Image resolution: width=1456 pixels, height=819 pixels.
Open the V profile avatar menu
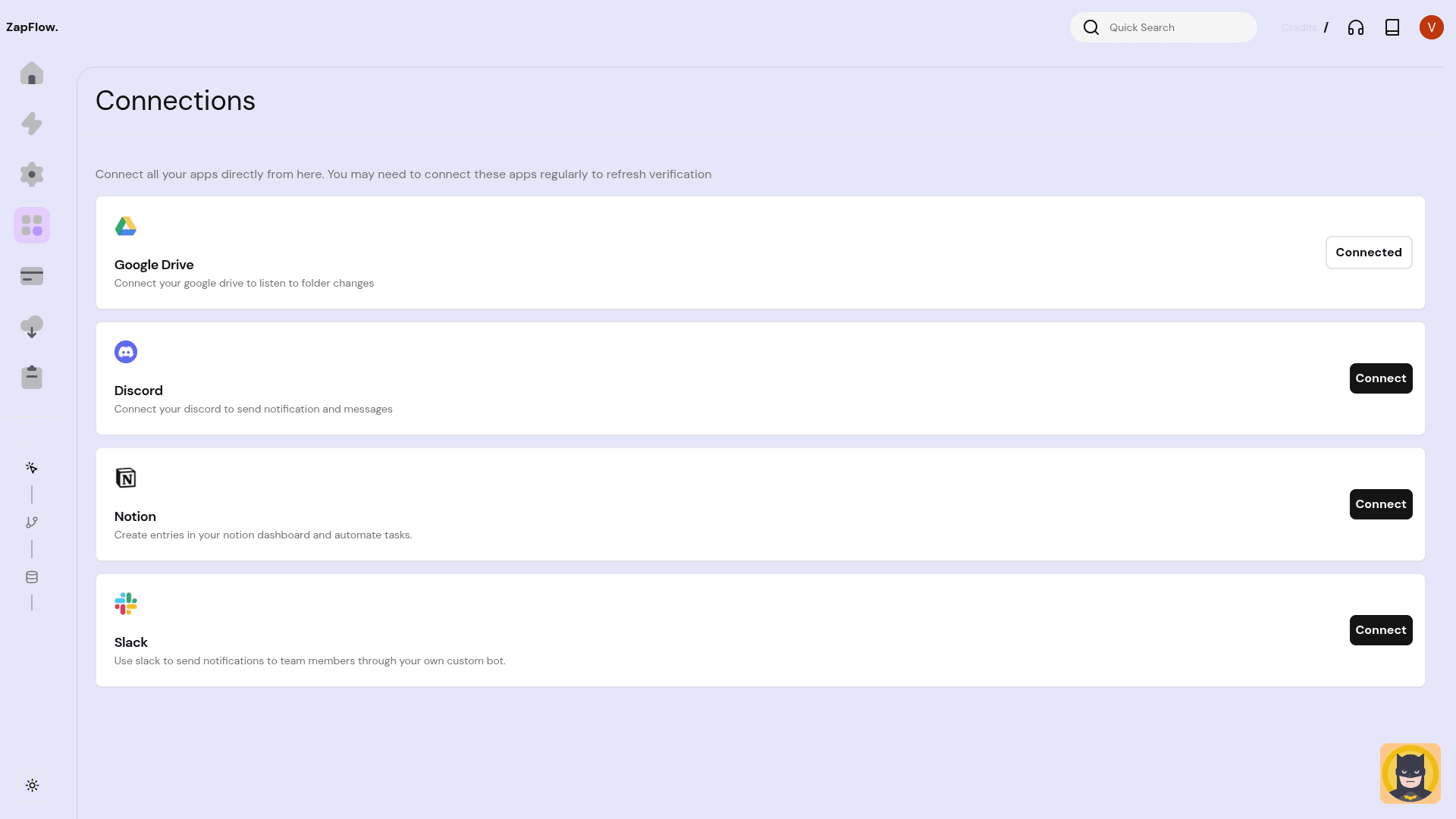pyautogui.click(x=1432, y=27)
